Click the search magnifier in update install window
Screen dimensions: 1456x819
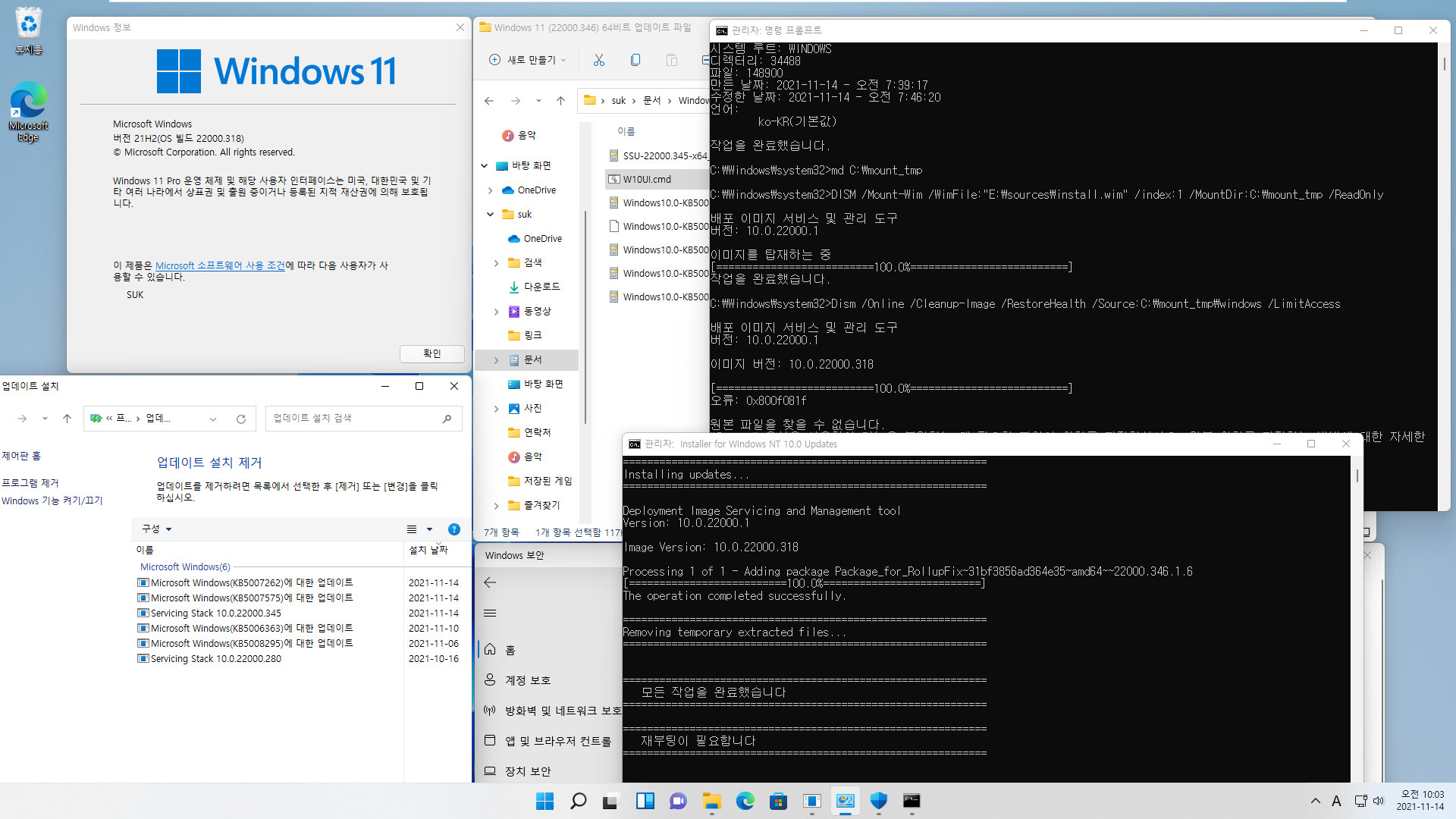tap(447, 419)
